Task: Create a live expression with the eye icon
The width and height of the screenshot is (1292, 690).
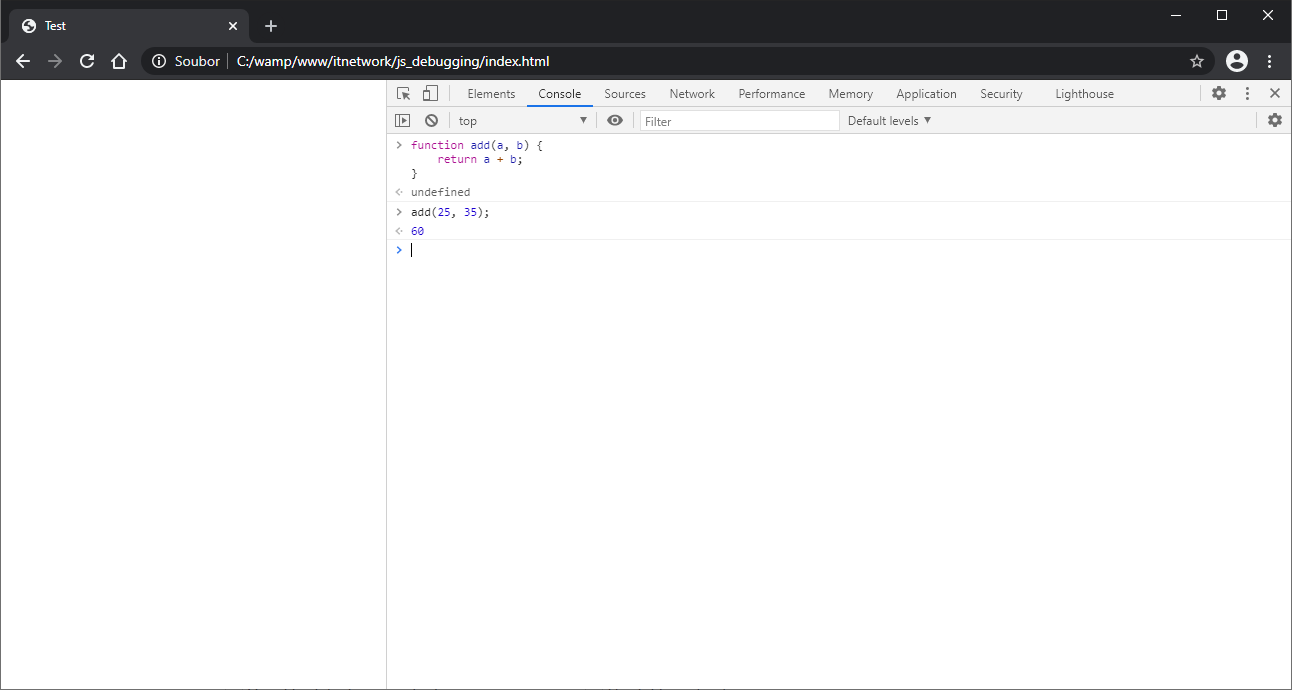Action: point(615,121)
